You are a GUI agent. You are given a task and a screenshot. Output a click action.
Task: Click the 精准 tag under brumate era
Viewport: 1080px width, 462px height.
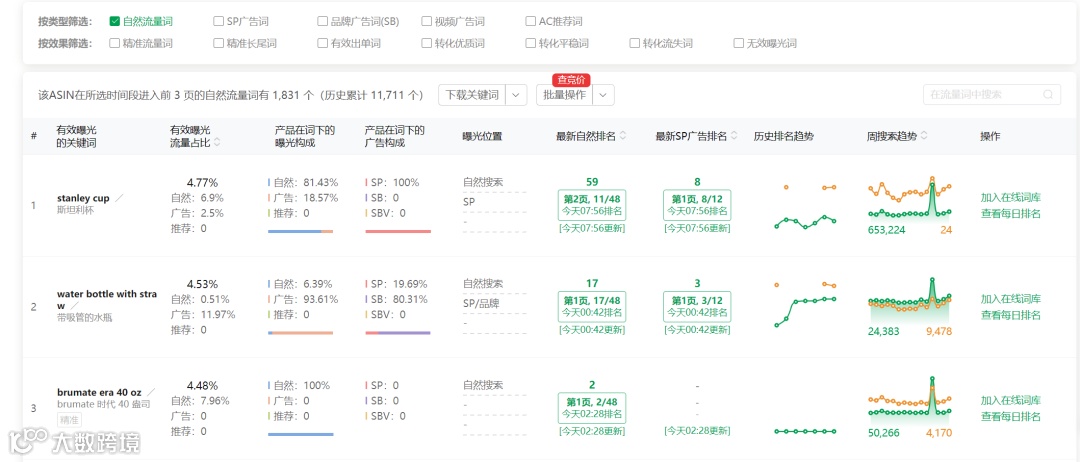point(69,419)
